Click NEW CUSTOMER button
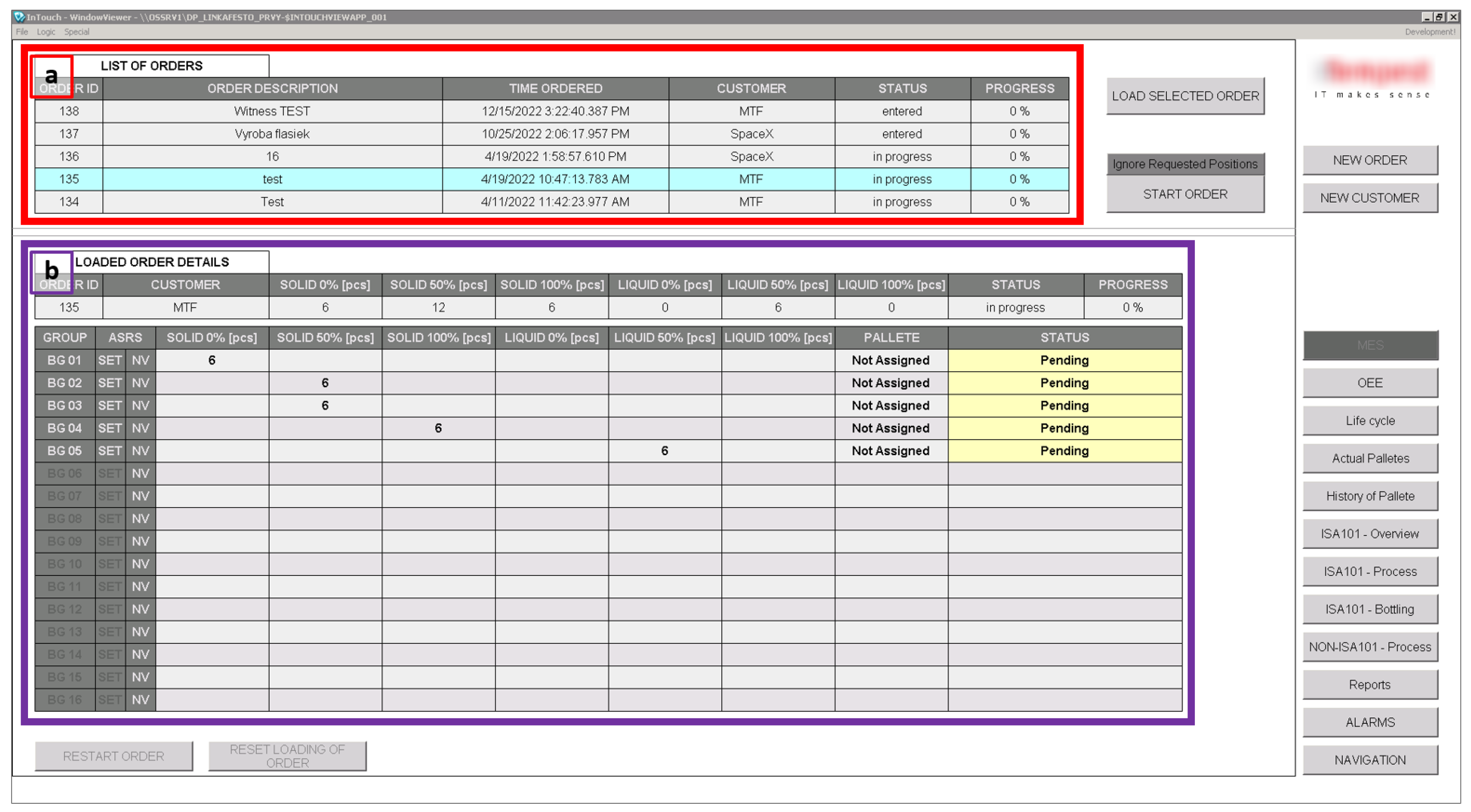Image resolution: width=1471 pixels, height=812 pixels. [x=1369, y=198]
